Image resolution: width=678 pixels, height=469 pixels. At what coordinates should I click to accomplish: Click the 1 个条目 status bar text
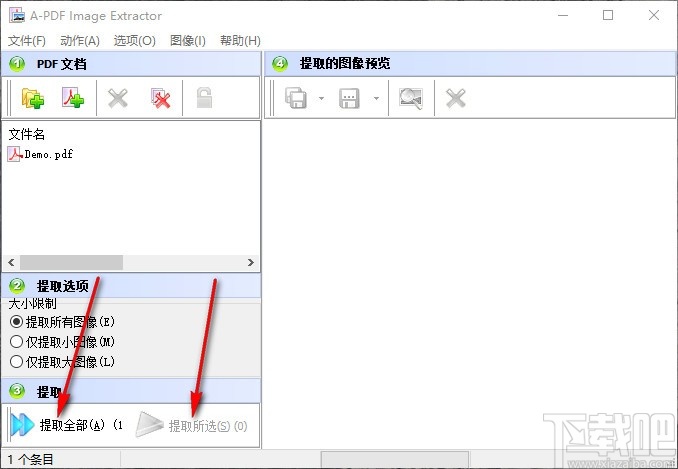click(x=31, y=459)
